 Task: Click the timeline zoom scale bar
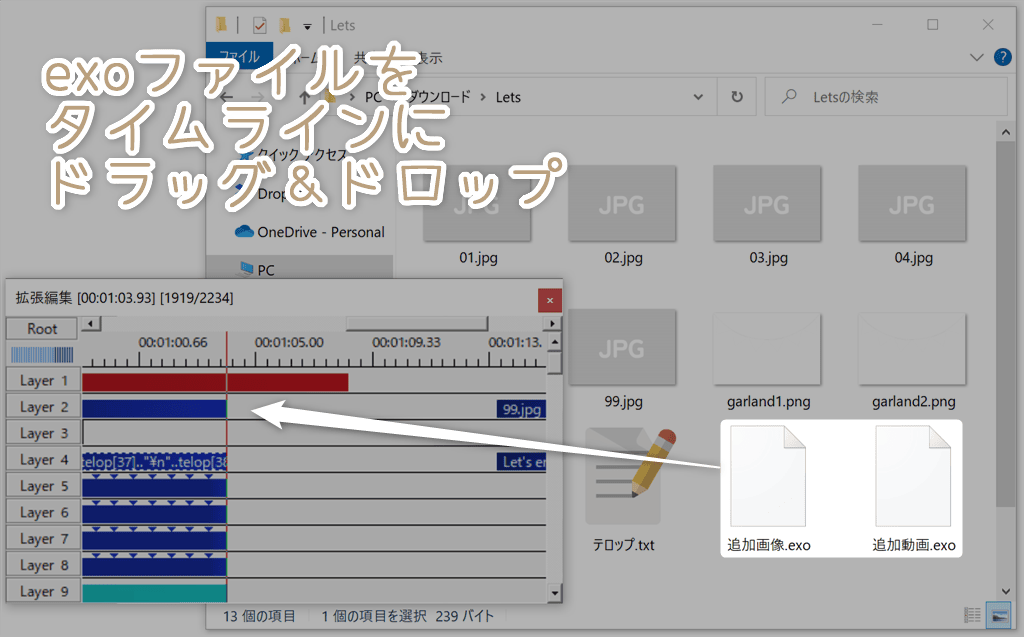click(42, 355)
